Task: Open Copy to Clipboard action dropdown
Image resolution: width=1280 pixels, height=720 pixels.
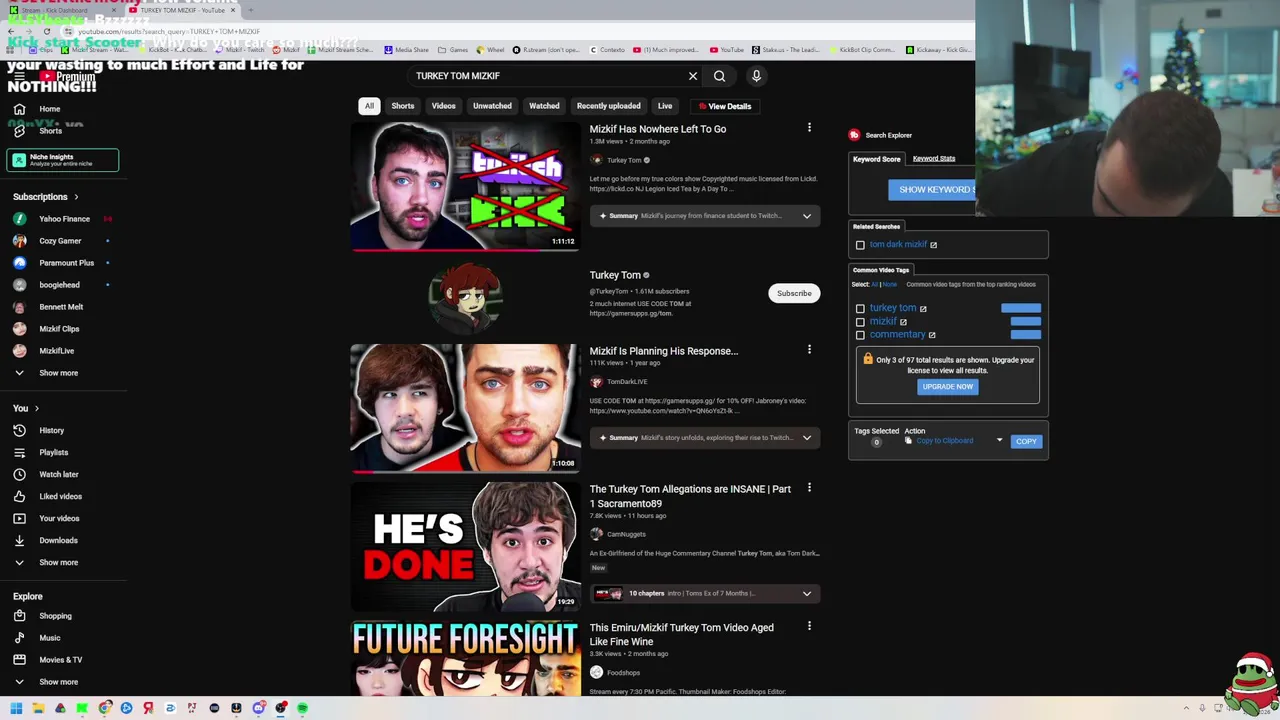Action: 954,441
